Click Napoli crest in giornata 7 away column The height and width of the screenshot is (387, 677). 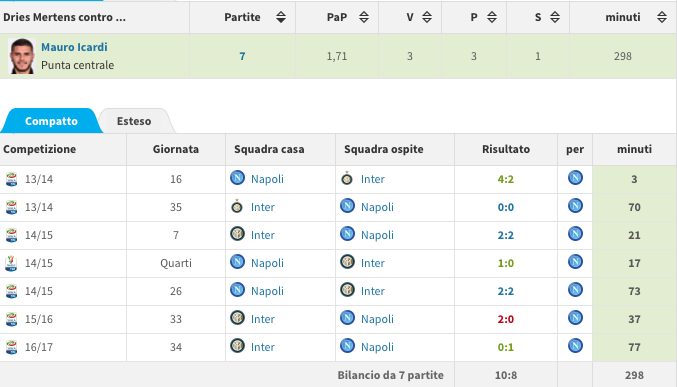tap(347, 234)
